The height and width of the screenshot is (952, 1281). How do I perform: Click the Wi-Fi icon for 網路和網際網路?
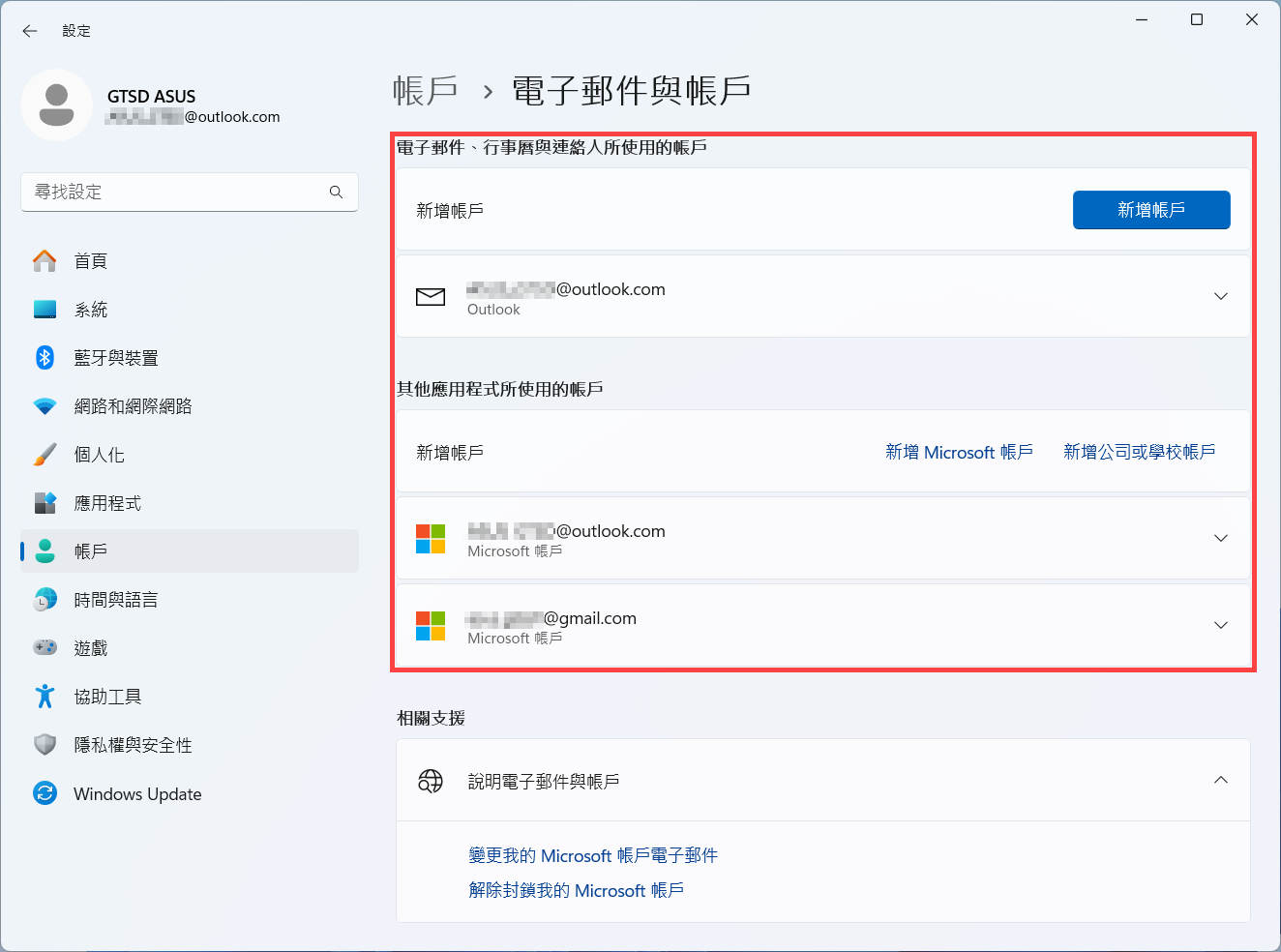(45, 406)
